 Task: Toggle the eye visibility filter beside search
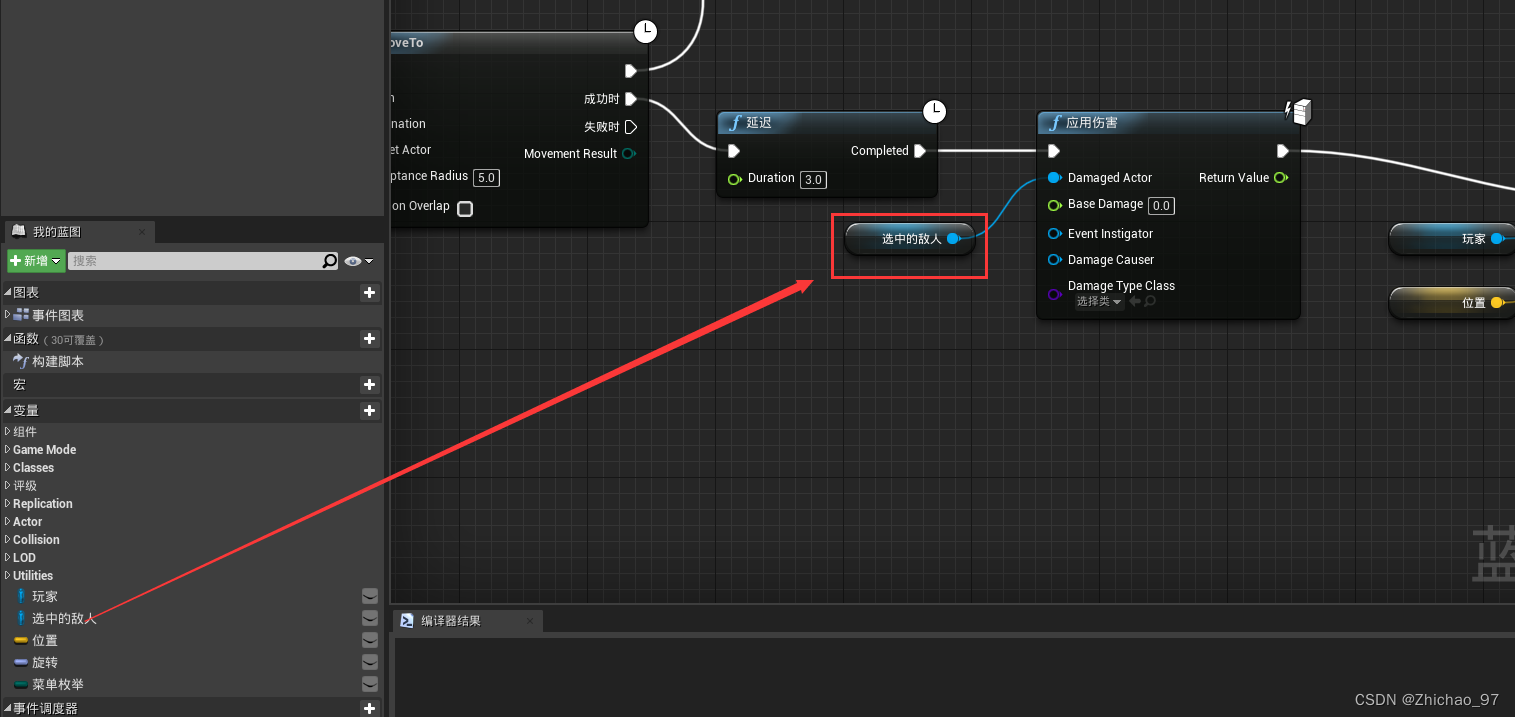point(351,260)
